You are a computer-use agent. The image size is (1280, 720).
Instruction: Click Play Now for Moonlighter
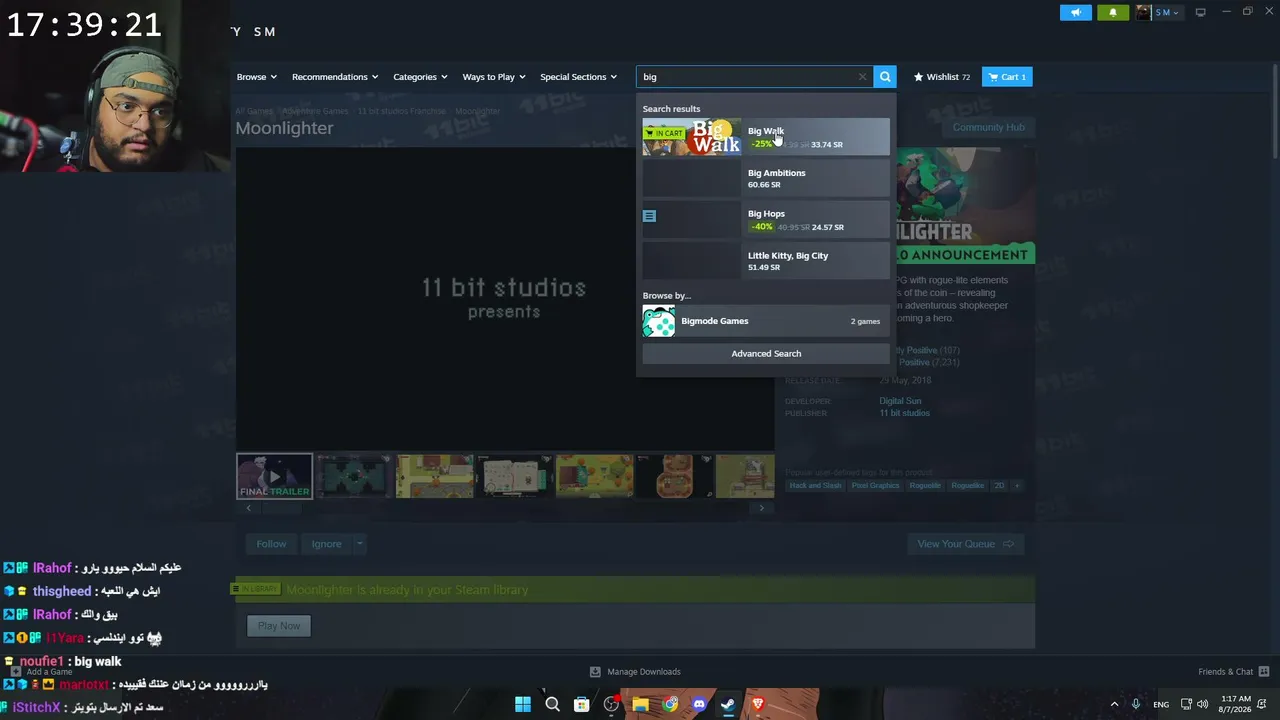(x=279, y=626)
